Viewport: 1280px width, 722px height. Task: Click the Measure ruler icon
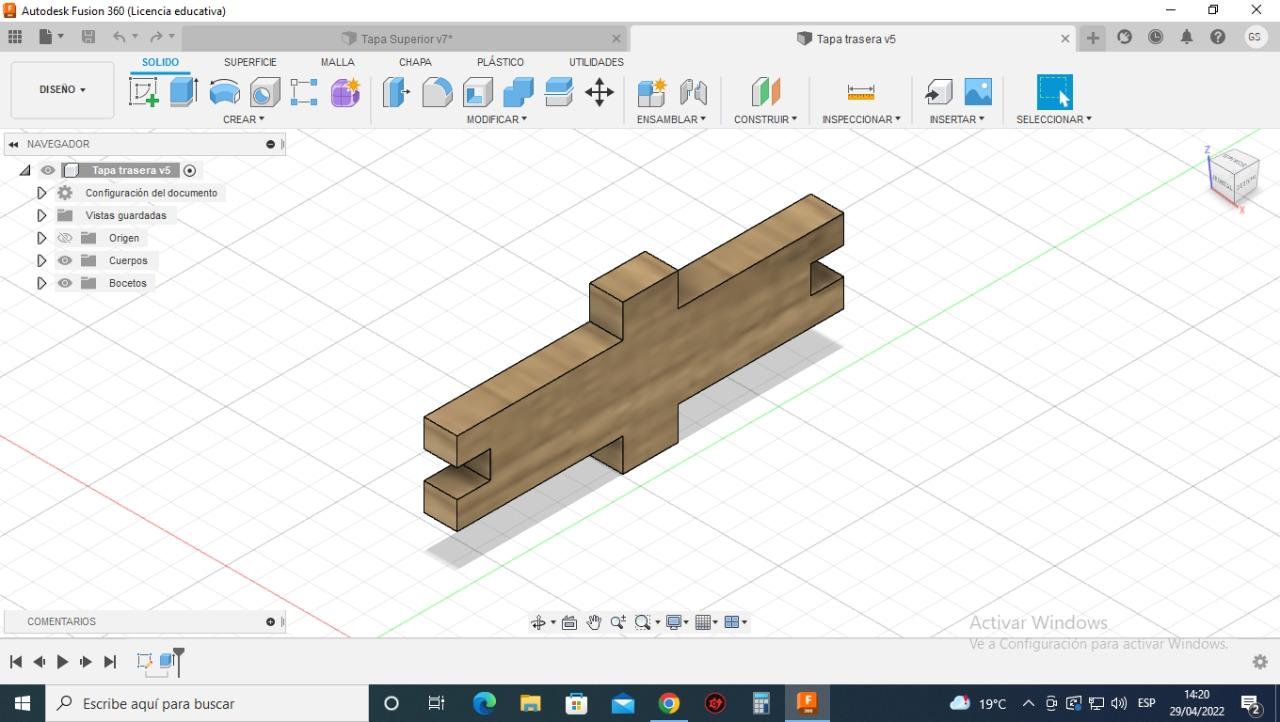pos(861,92)
